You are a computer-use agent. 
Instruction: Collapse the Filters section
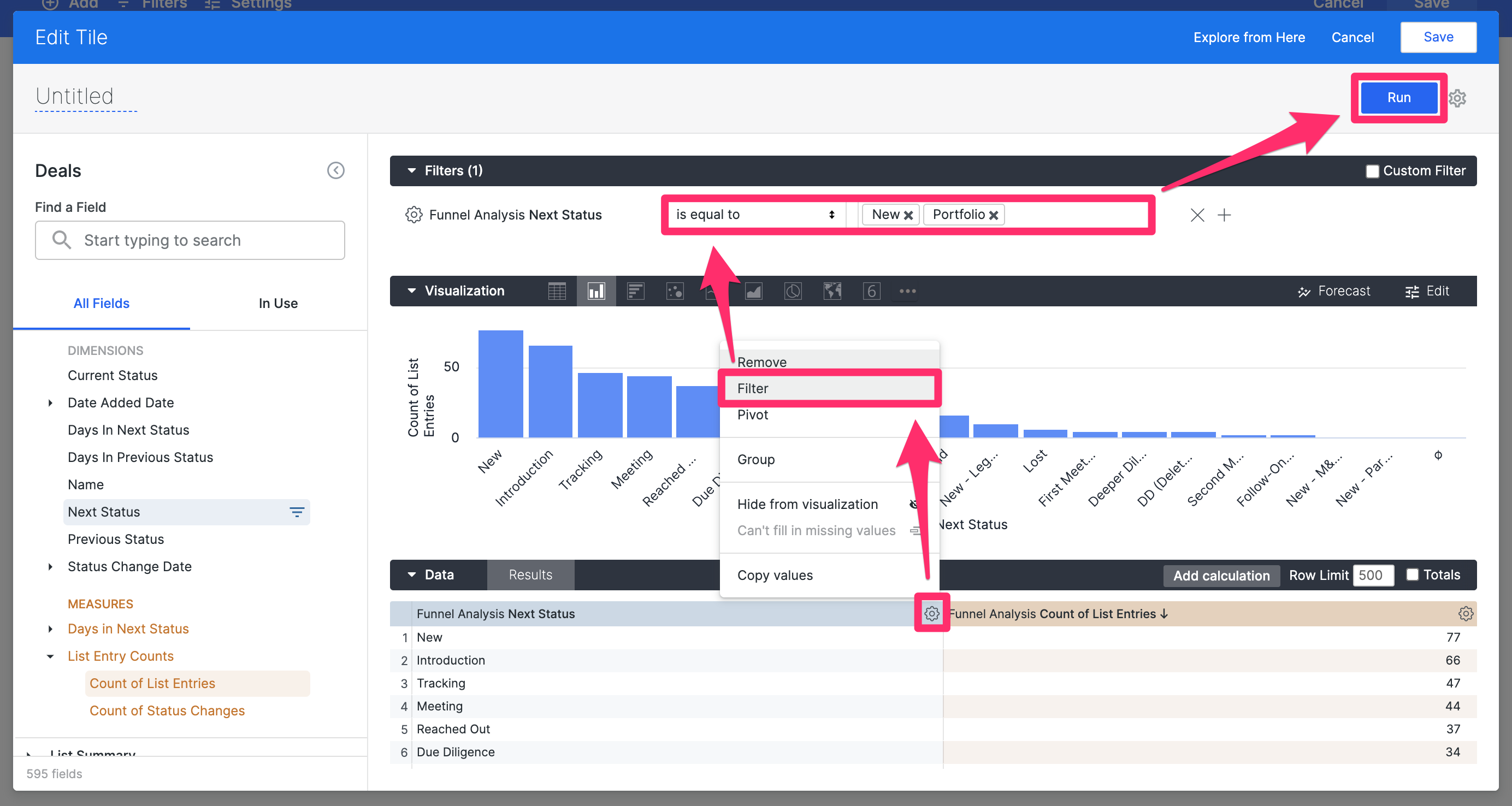coord(411,171)
